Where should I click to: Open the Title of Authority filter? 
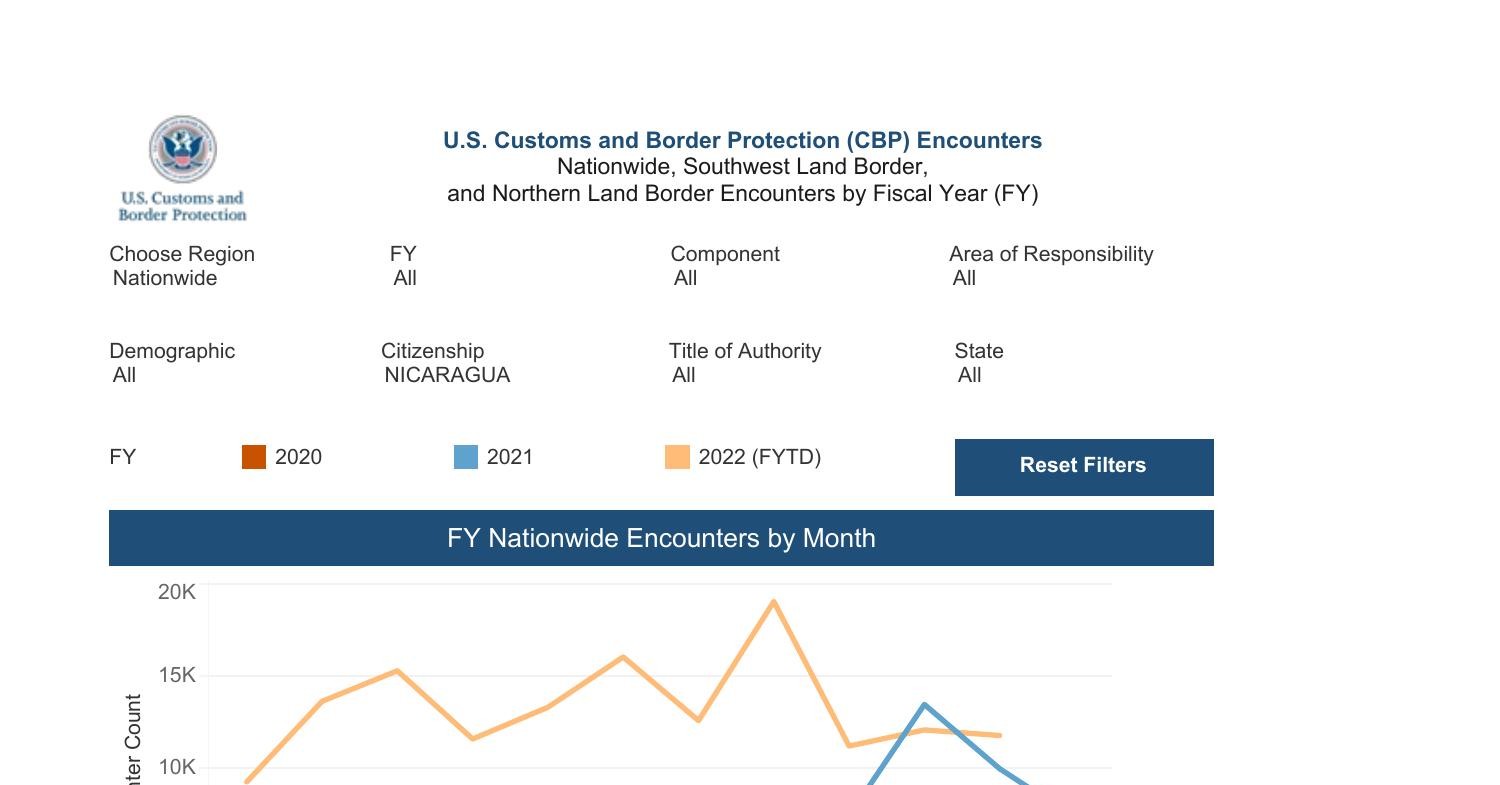[685, 375]
